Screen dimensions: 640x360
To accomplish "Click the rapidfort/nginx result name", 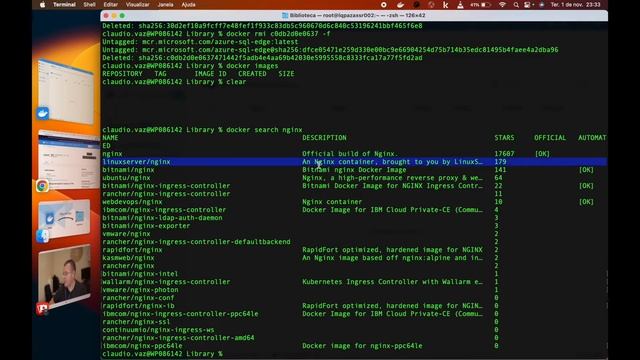I will [x=132, y=250].
